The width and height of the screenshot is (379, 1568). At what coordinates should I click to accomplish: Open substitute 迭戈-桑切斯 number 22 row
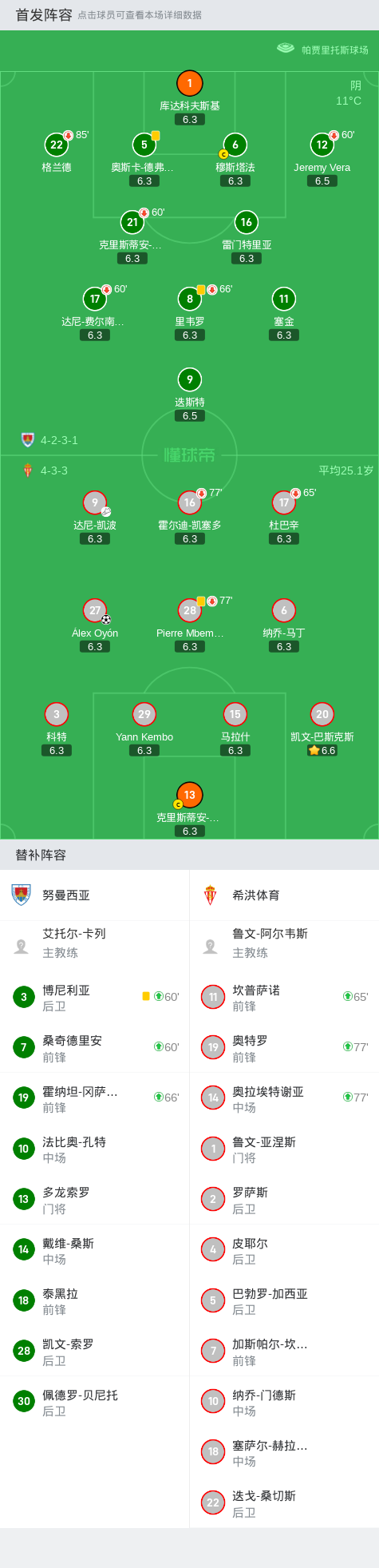click(x=284, y=1503)
